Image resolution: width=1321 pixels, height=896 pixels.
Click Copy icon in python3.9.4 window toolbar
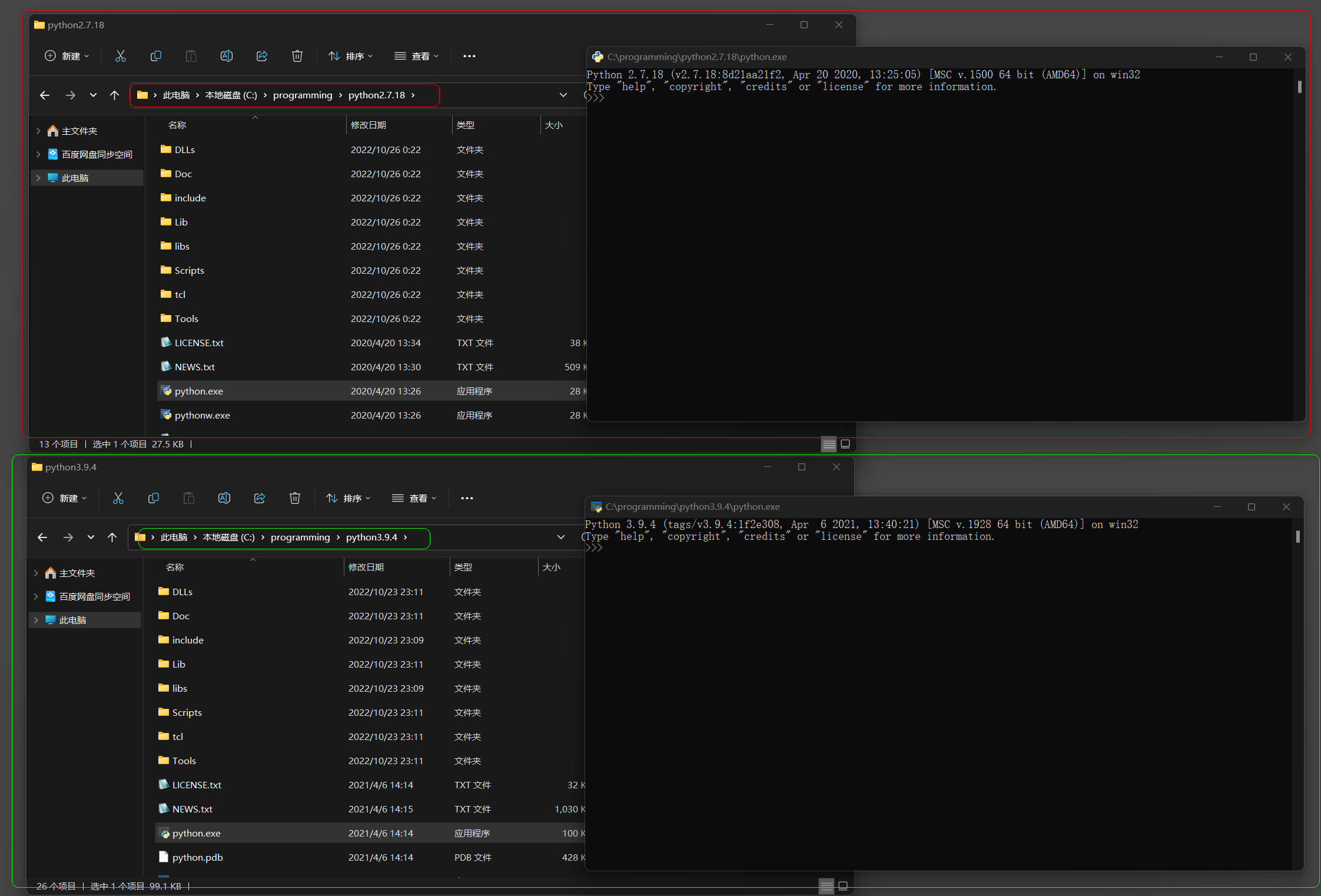(x=154, y=498)
